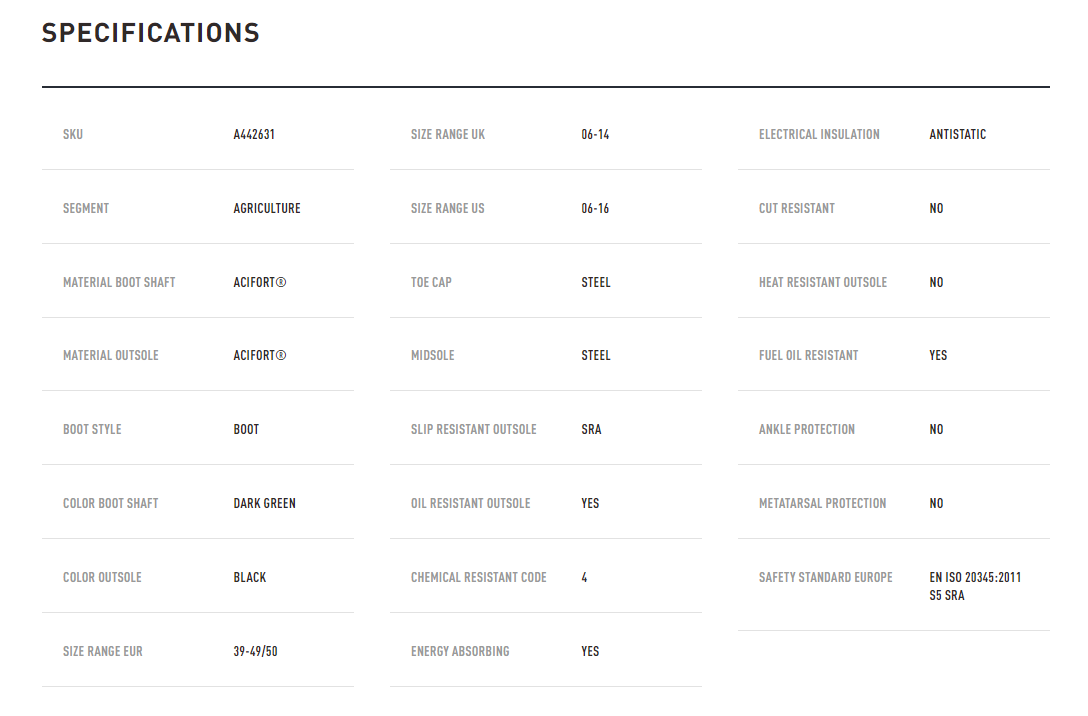
Task: Click the MATERIAL BOOT SHAFT label
Action: [119, 282]
